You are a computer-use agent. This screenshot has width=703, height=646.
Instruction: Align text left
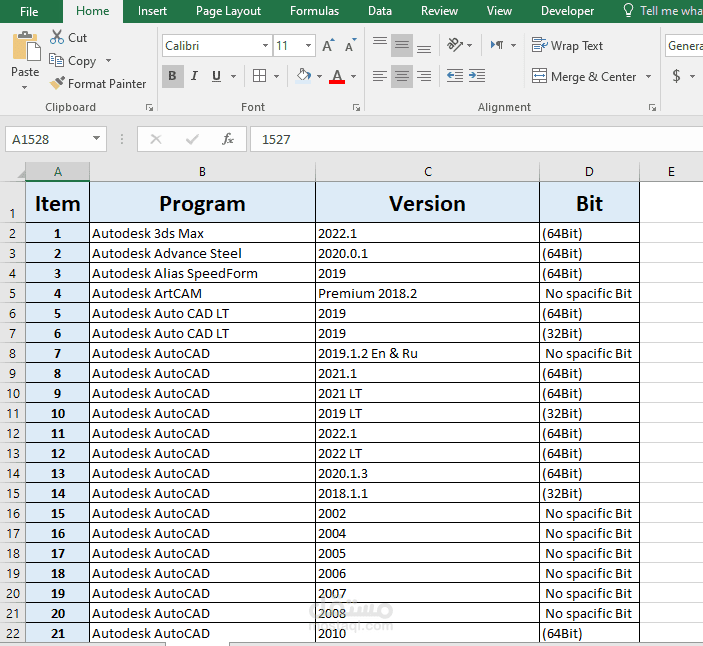tap(380, 76)
